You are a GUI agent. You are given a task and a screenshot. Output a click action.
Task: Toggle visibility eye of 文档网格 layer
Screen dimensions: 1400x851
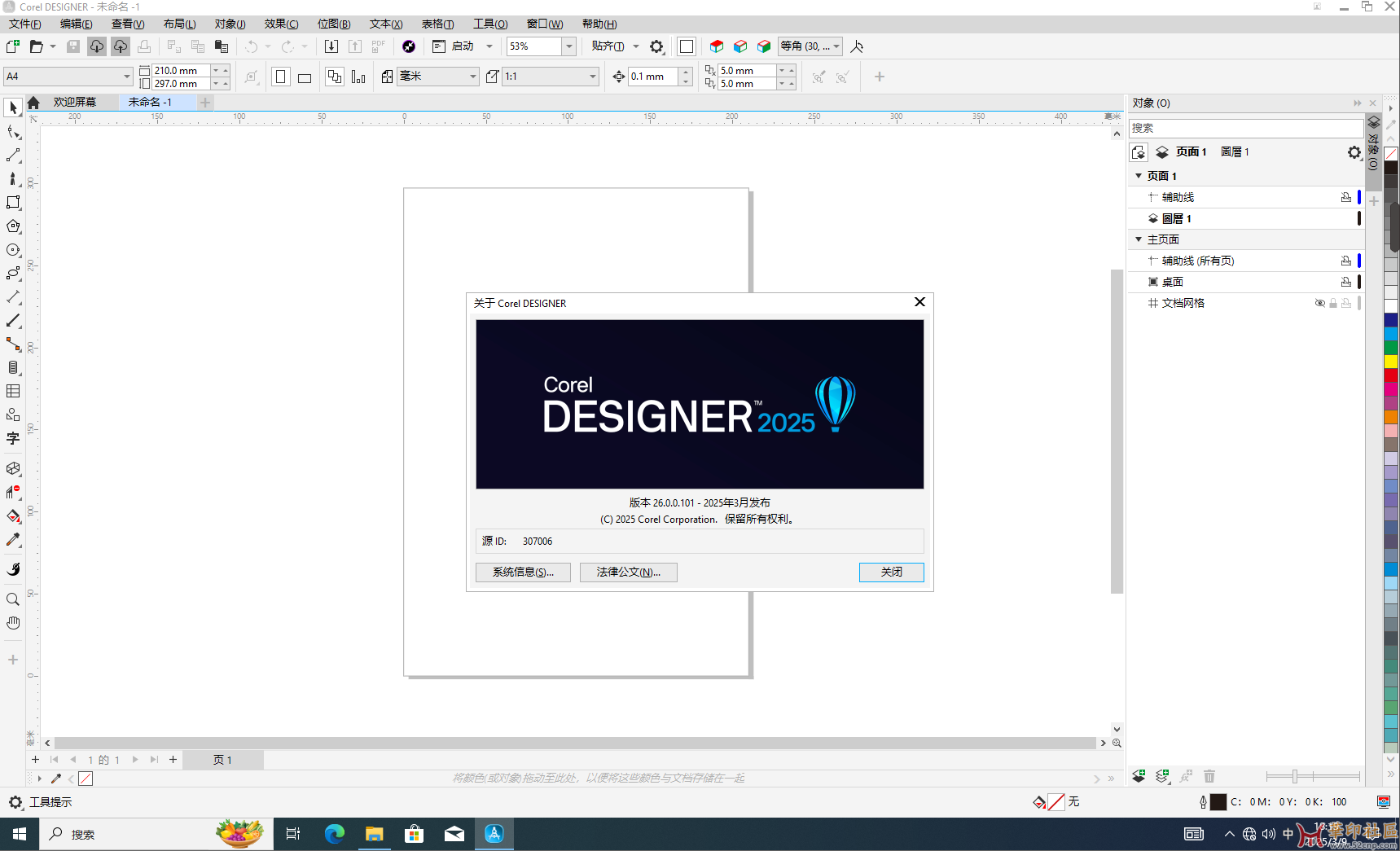1320,303
